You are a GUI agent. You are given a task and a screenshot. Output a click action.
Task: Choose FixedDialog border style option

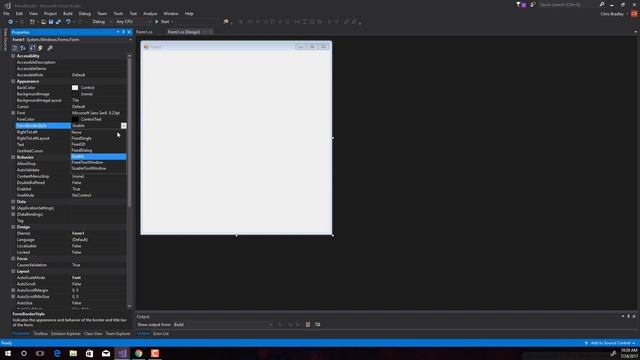98,150
